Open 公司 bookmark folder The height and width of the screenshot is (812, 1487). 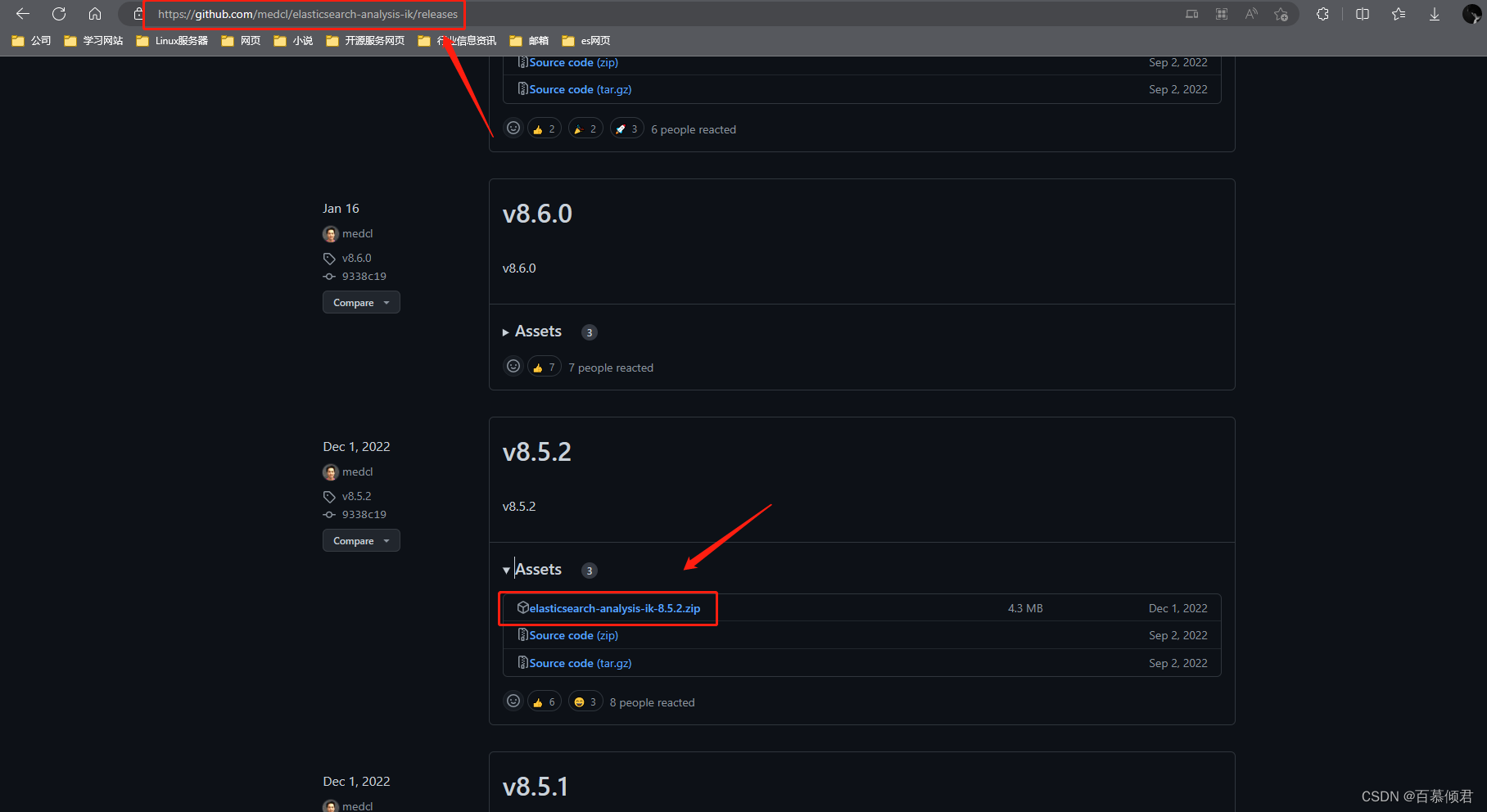pos(31,41)
